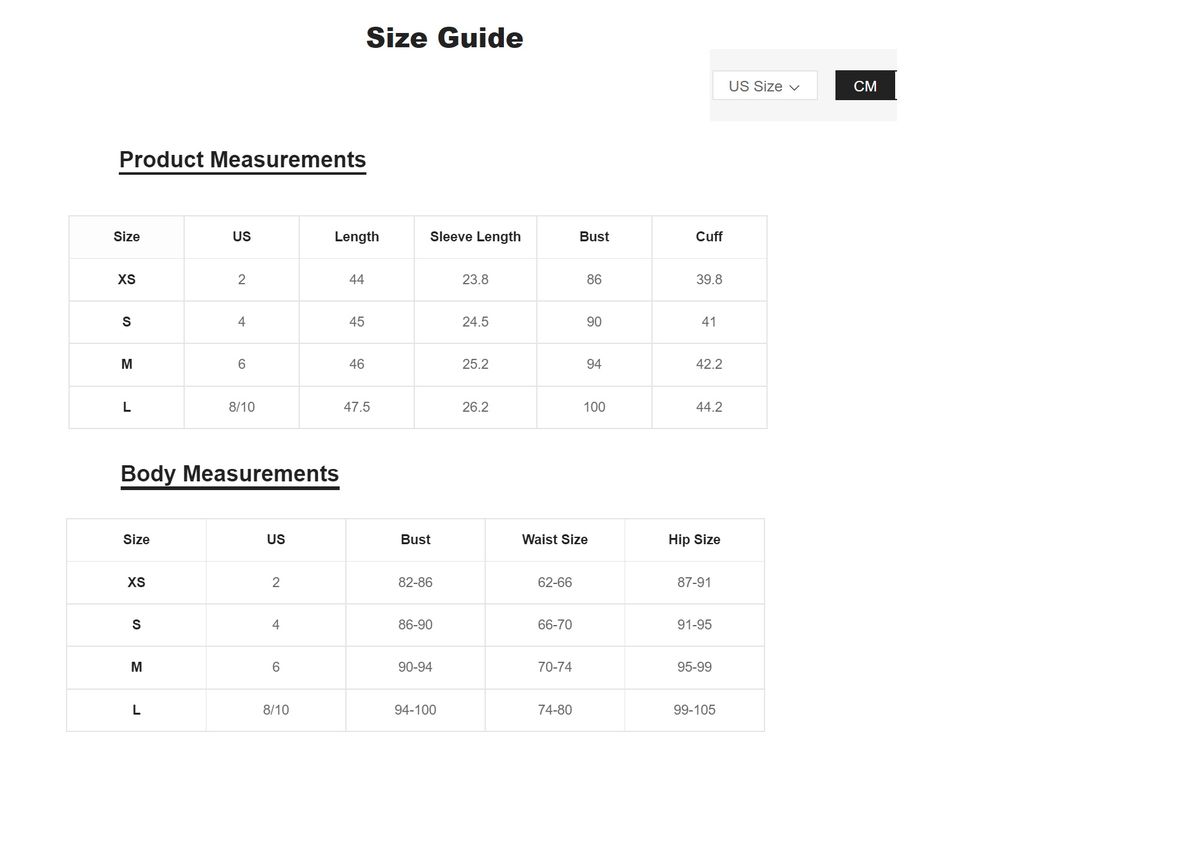Screen dimensions: 1200x867
Task: Click the Length column header
Action: tap(357, 237)
